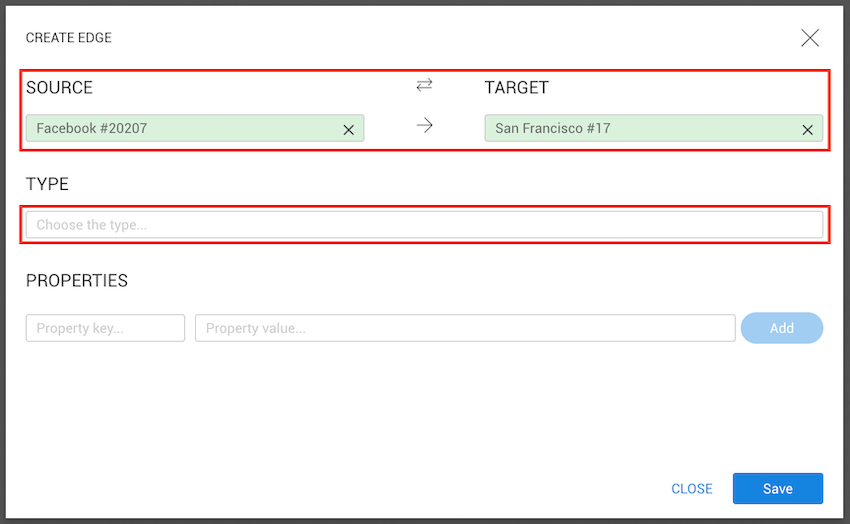
Task: Click the edge direction arrow icon
Action: pyautogui.click(x=424, y=126)
